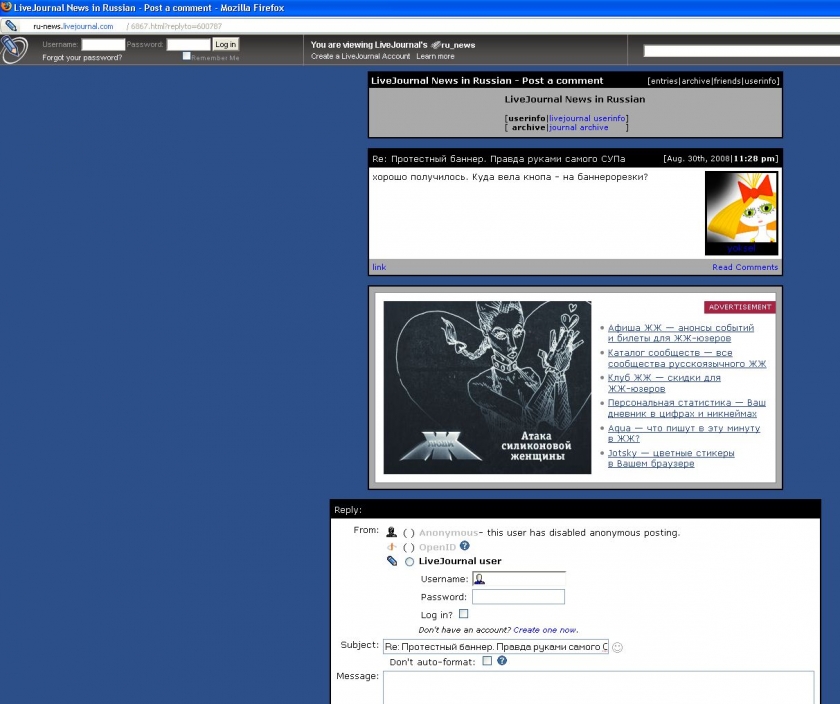Open the Learn more link
Viewport: 840px width, 704px height.
[436, 56]
